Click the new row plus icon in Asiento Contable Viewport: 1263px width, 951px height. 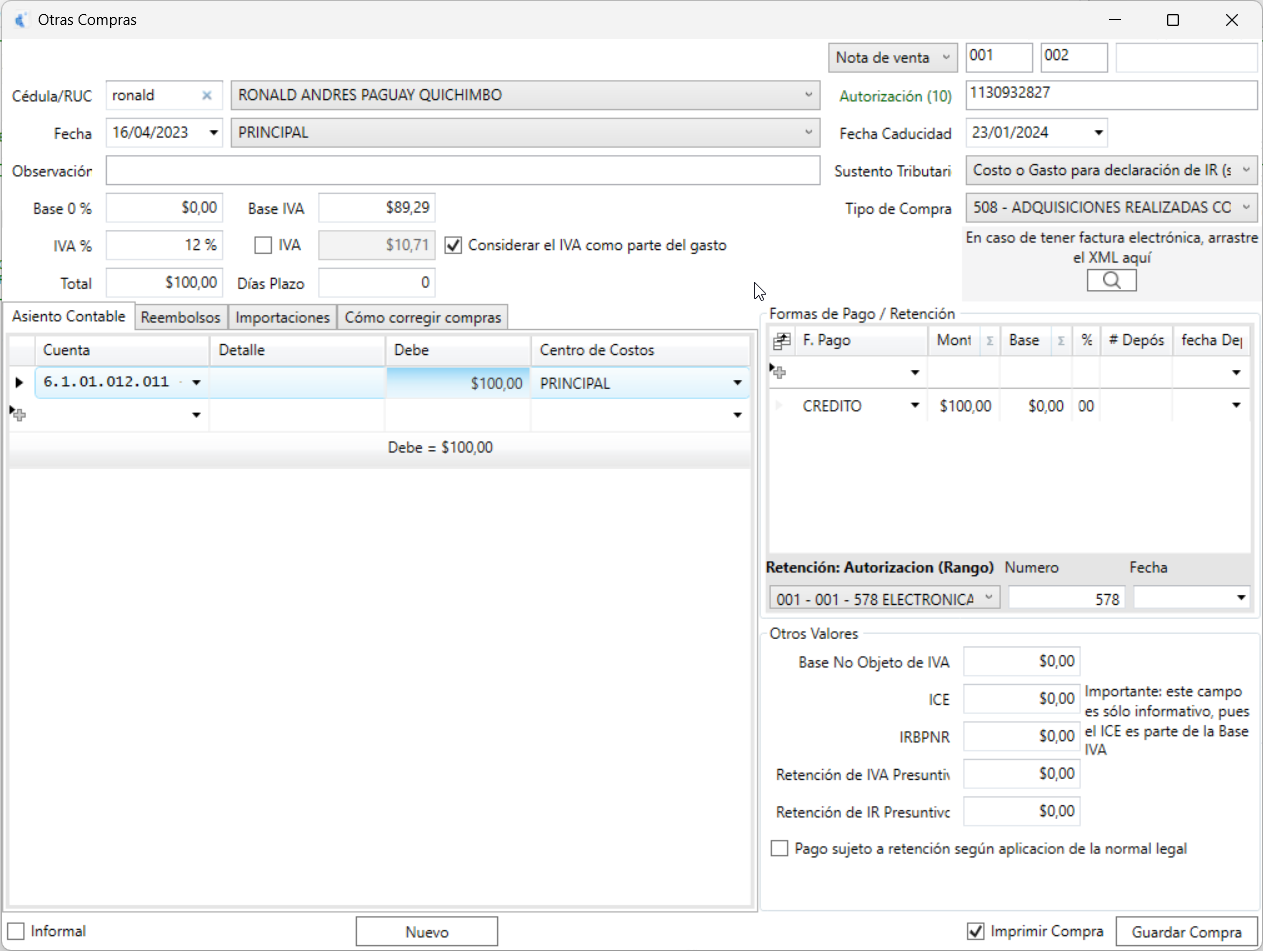tap(18, 413)
